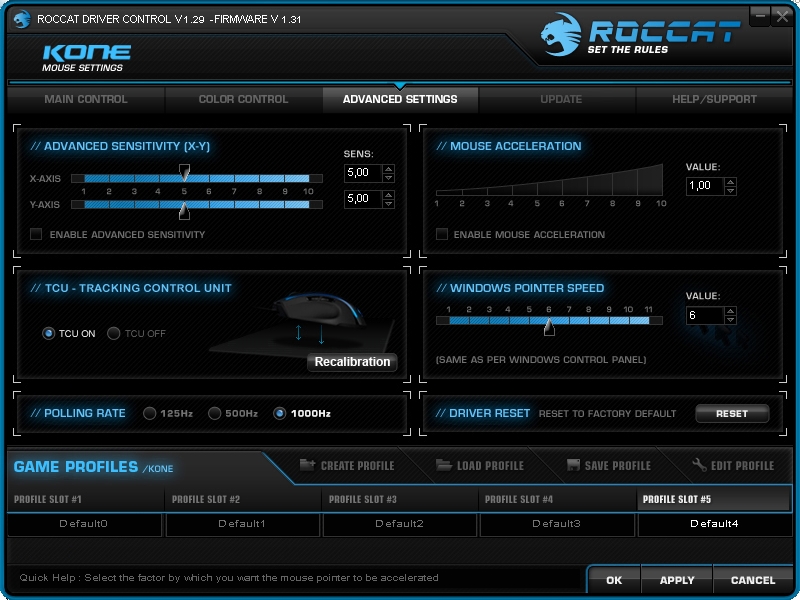Increase Windows pointer speed value up arrow
This screenshot has width=800, height=600.
click(x=731, y=311)
